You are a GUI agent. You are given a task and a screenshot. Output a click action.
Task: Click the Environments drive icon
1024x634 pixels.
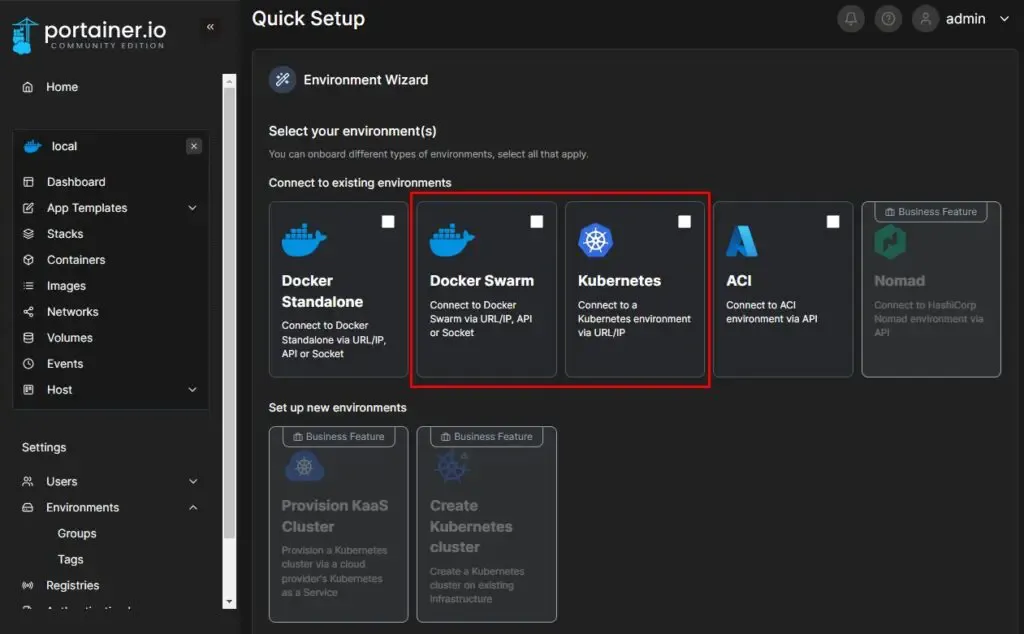pyautogui.click(x=27, y=507)
